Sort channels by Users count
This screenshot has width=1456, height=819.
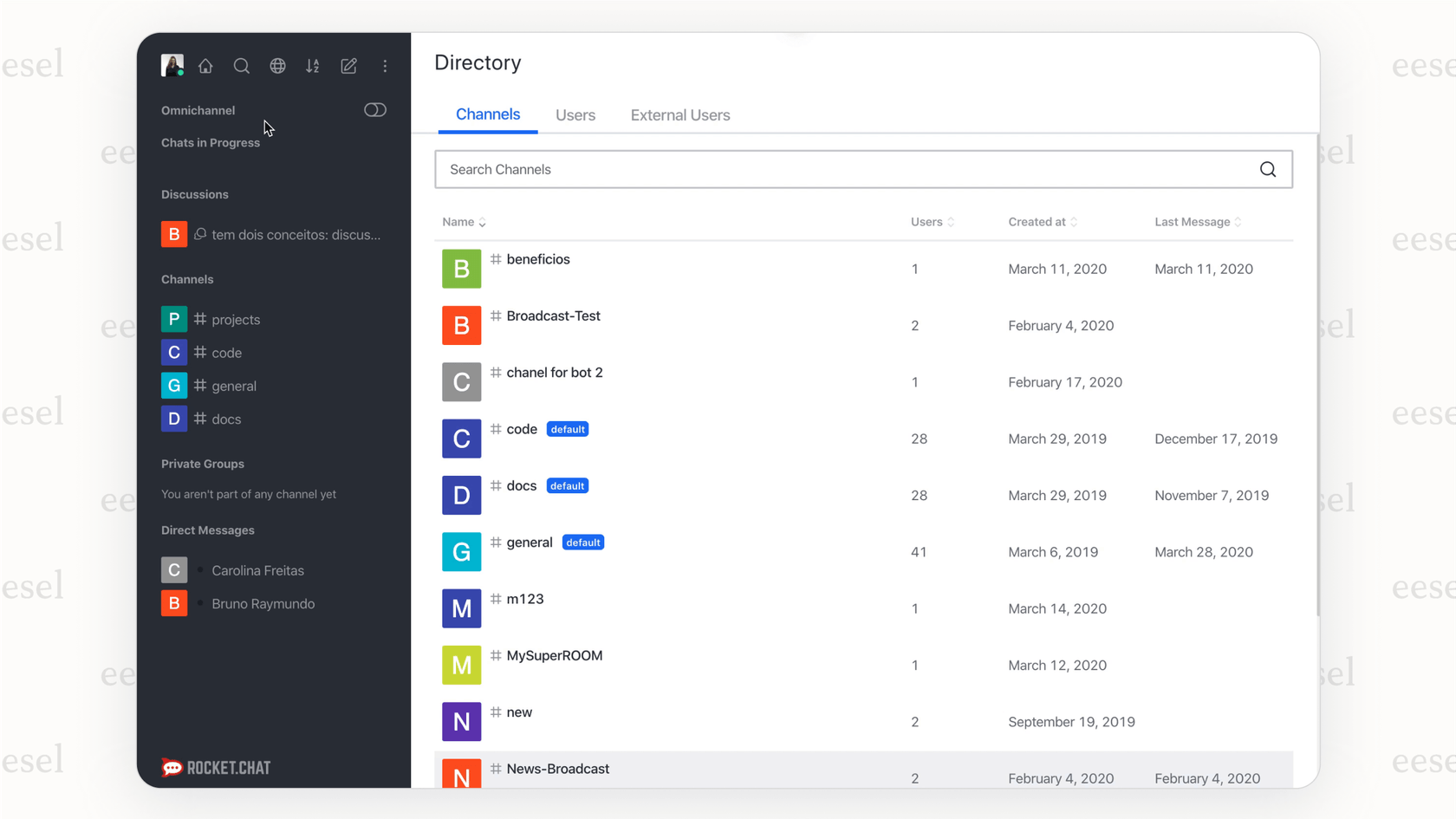click(931, 222)
